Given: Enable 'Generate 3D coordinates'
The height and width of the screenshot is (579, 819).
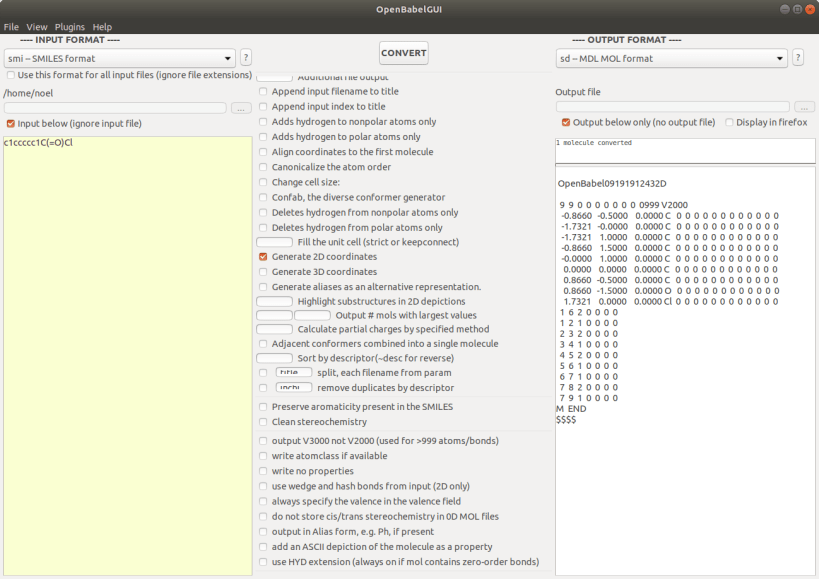Looking at the screenshot, I should click(263, 272).
